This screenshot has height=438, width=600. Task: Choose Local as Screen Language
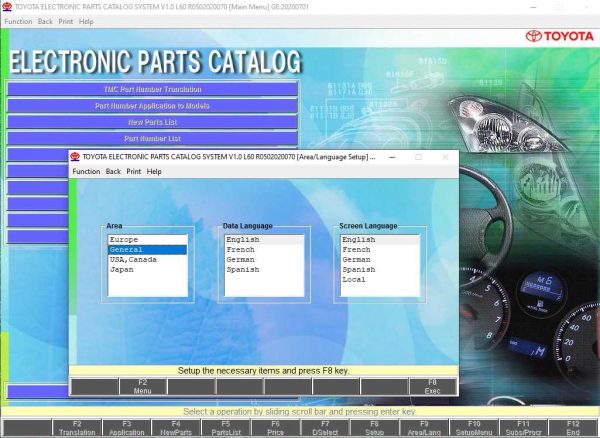tap(380, 280)
